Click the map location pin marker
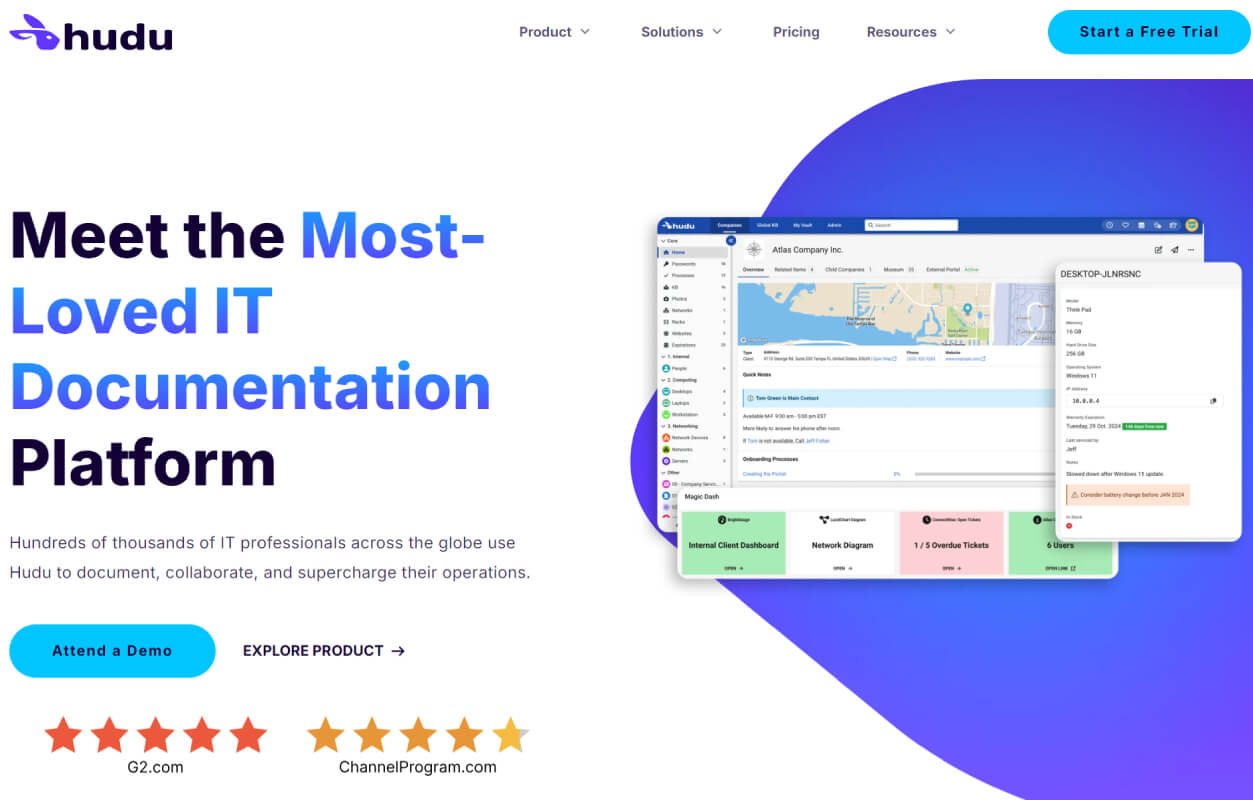Screen dimensions: 1253x800 (967, 309)
